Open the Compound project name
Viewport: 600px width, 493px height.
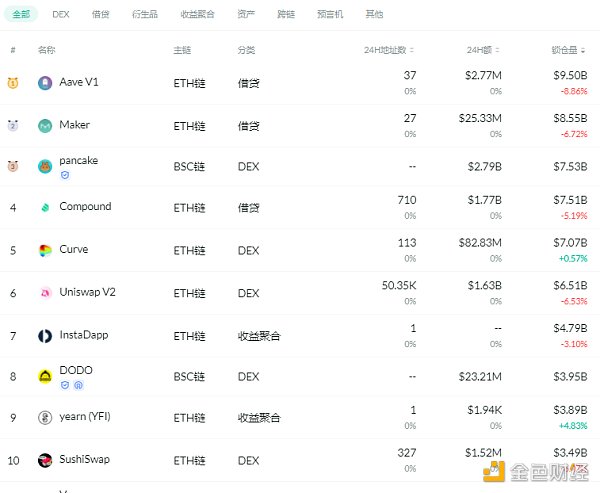pyautogui.click(x=85, y=207)
